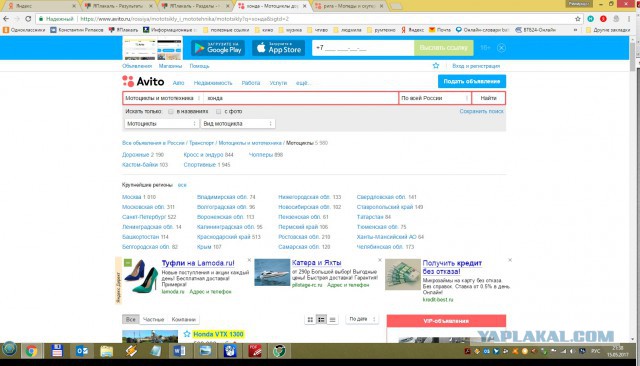This screenshot has width=640, height=366.
Task: Select the 'Все' listings tab
Action: (131, 319)
